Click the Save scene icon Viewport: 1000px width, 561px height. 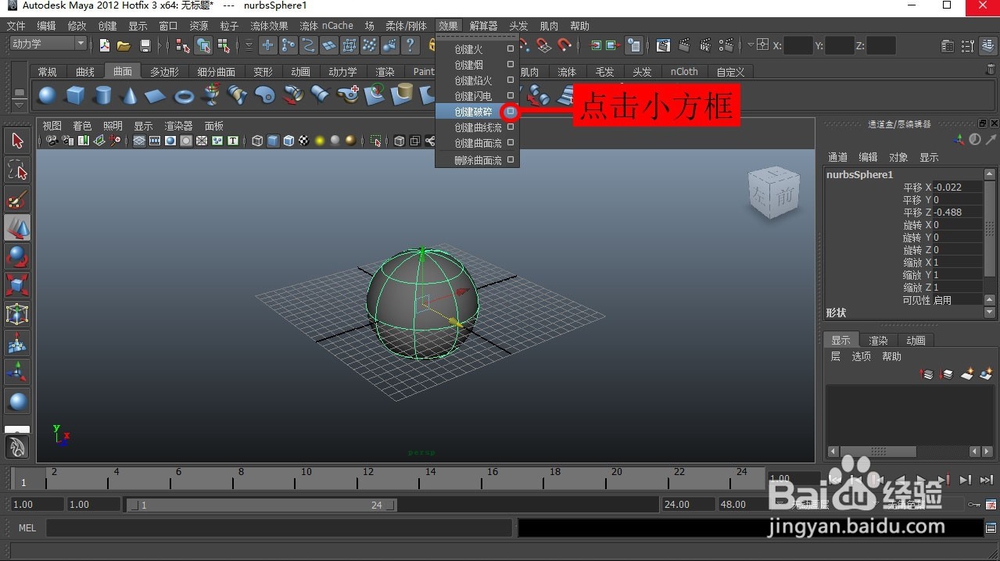pos(145,45)
